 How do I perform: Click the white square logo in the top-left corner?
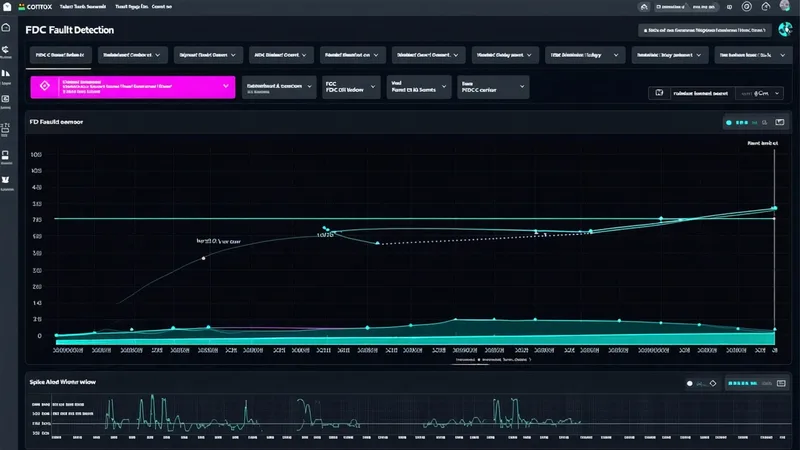7,7
